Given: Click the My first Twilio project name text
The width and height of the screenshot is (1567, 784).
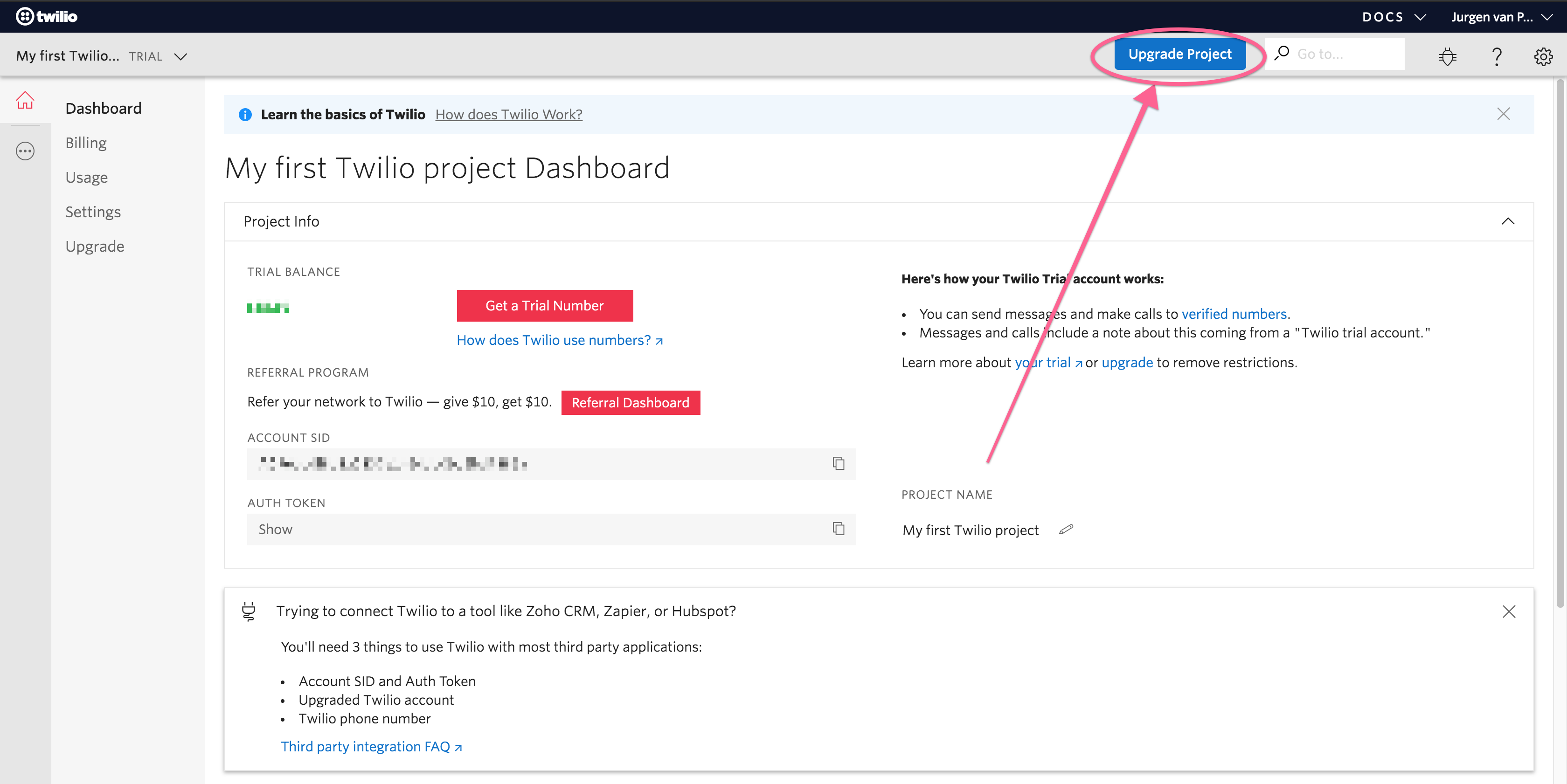Looking at the screenshot, I should point(970,530).
